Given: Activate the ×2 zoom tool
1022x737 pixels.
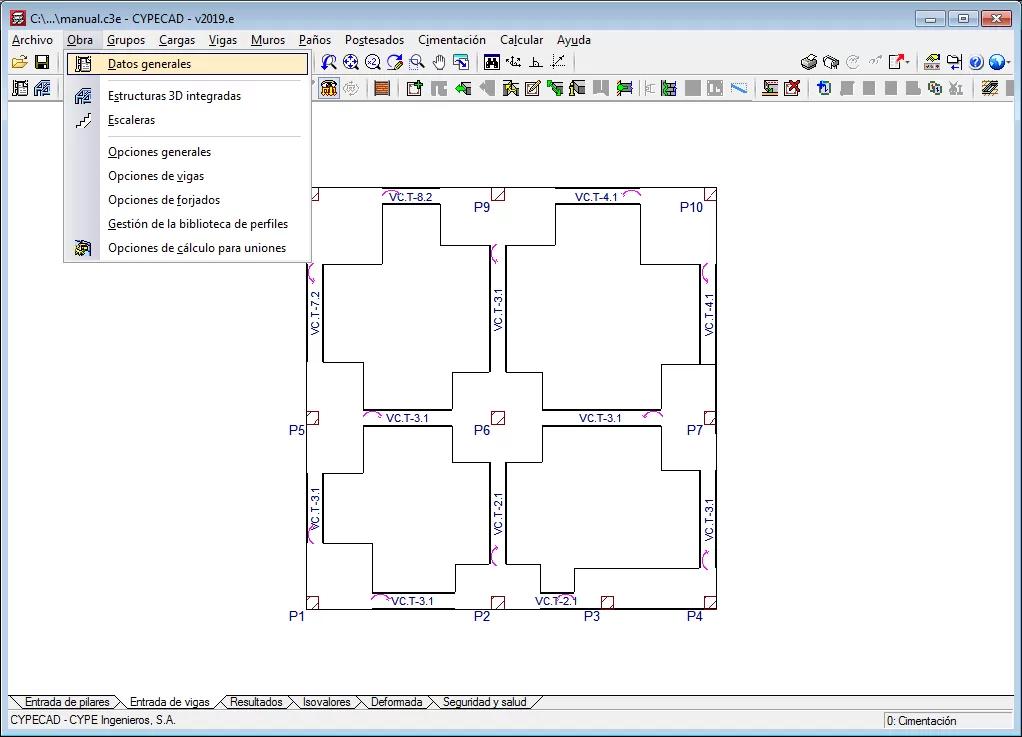Looking at the screenshot, I should pyautogui.click(x=373, y=62).
